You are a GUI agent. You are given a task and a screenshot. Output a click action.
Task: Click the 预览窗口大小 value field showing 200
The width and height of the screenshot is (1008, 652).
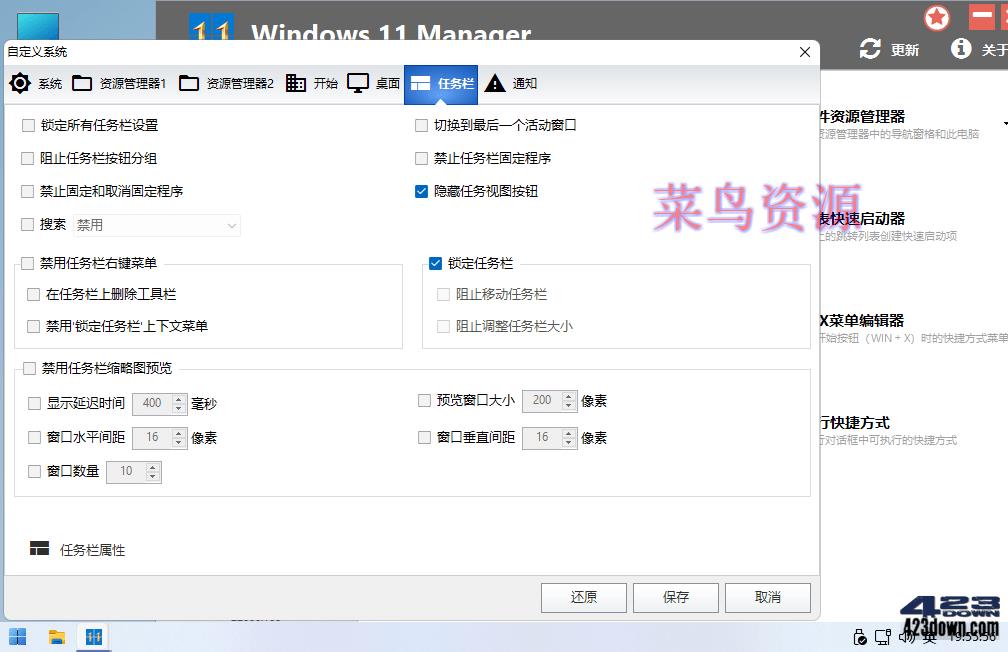click(544, 400)
